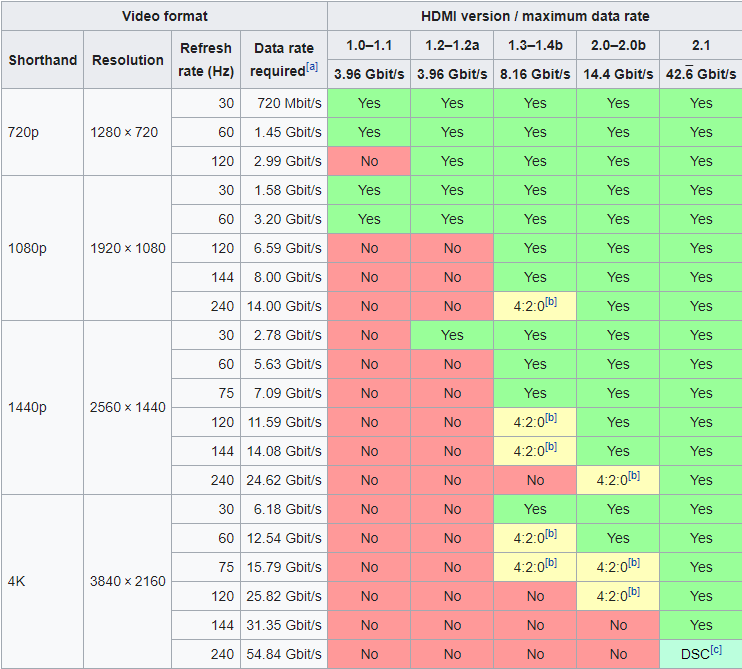Click the Resolution column header

click(128, 60)
